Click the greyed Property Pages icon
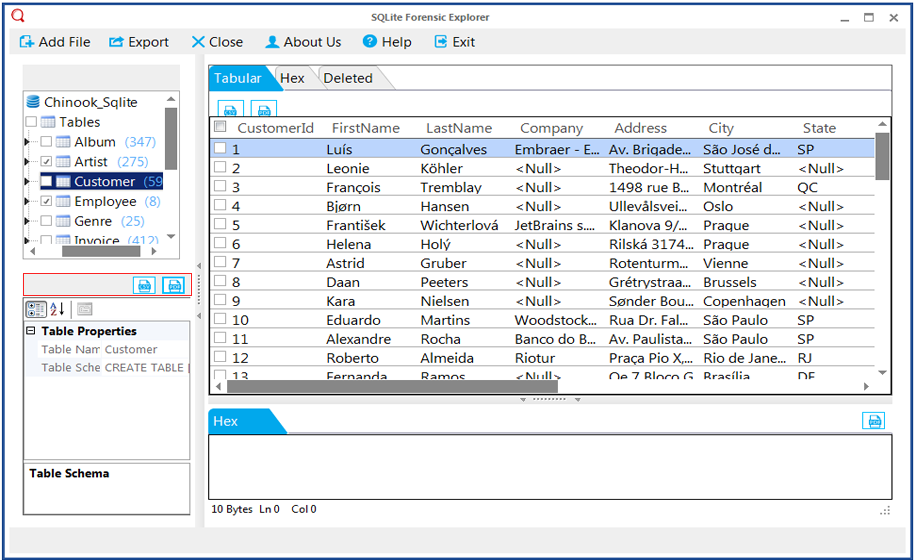 tap(85, 309)
